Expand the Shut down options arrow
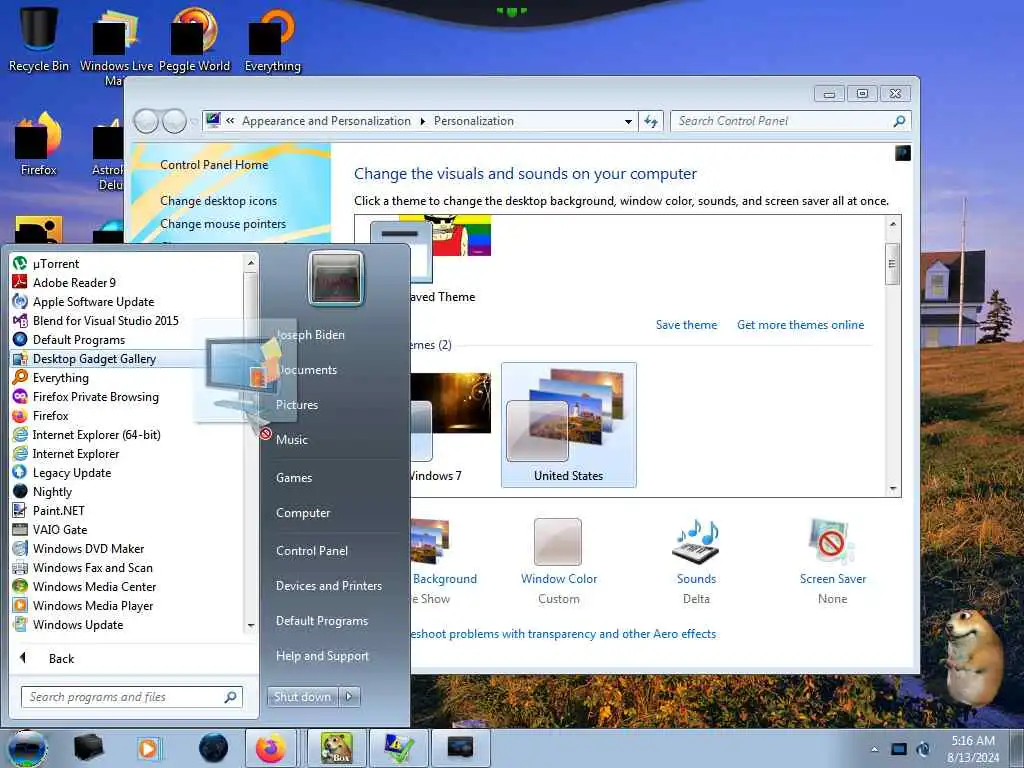This screenshot has height=768, width=1024. click(349, 697)
